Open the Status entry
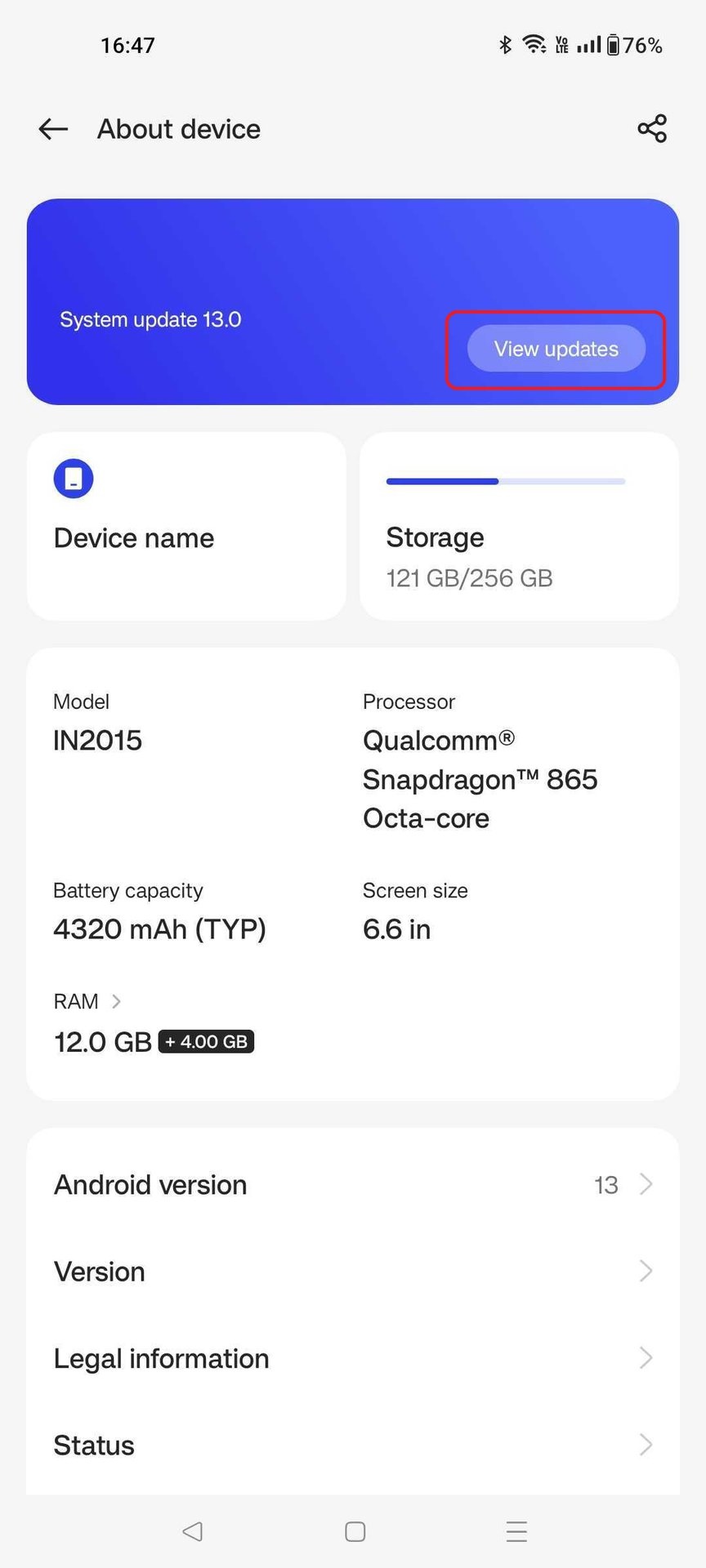This screenshot has height=1568, width=706. click(94, 1445)
